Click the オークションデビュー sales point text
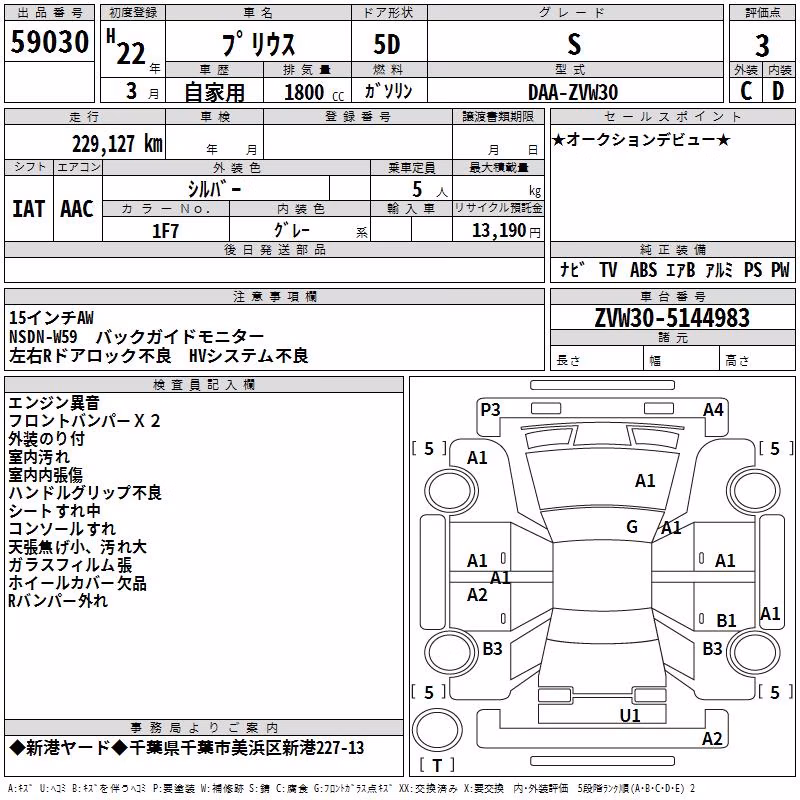This screenshot has width=800, height=800. [x=641, y=139]
